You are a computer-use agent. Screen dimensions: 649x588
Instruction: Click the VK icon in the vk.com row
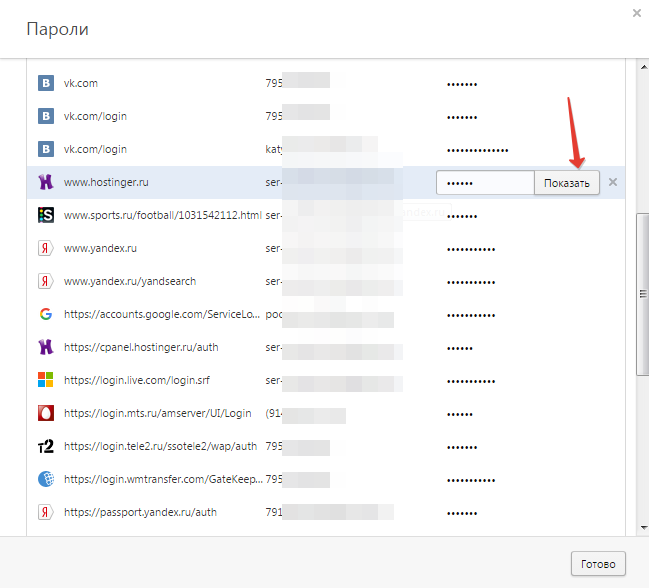[46, 83]
